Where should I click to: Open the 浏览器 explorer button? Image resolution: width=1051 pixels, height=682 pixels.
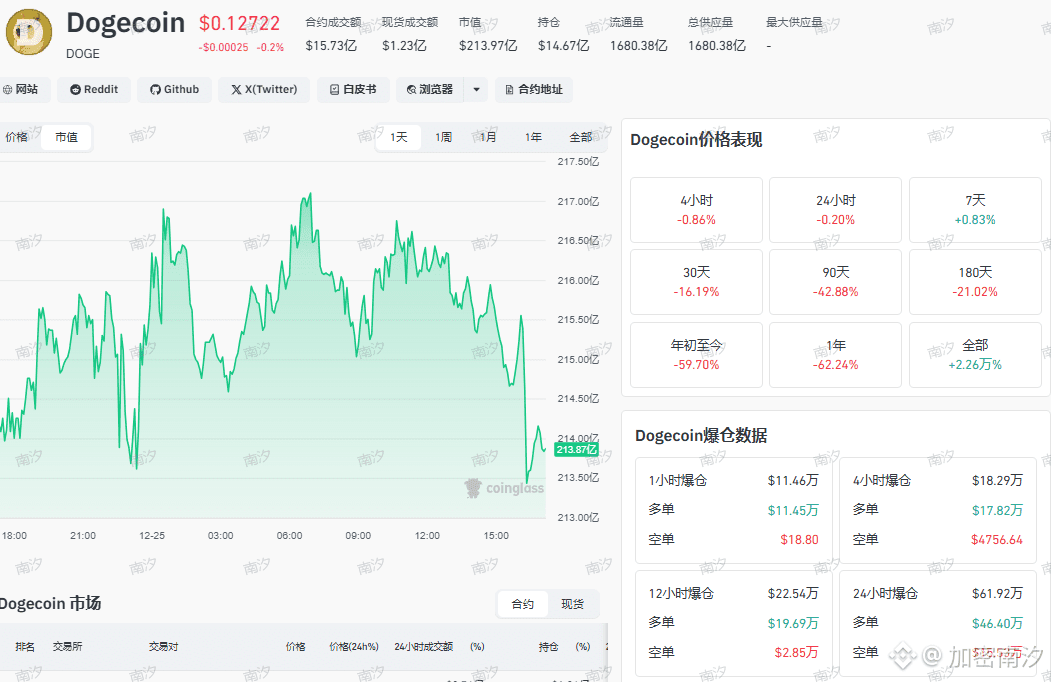point(430,89)
